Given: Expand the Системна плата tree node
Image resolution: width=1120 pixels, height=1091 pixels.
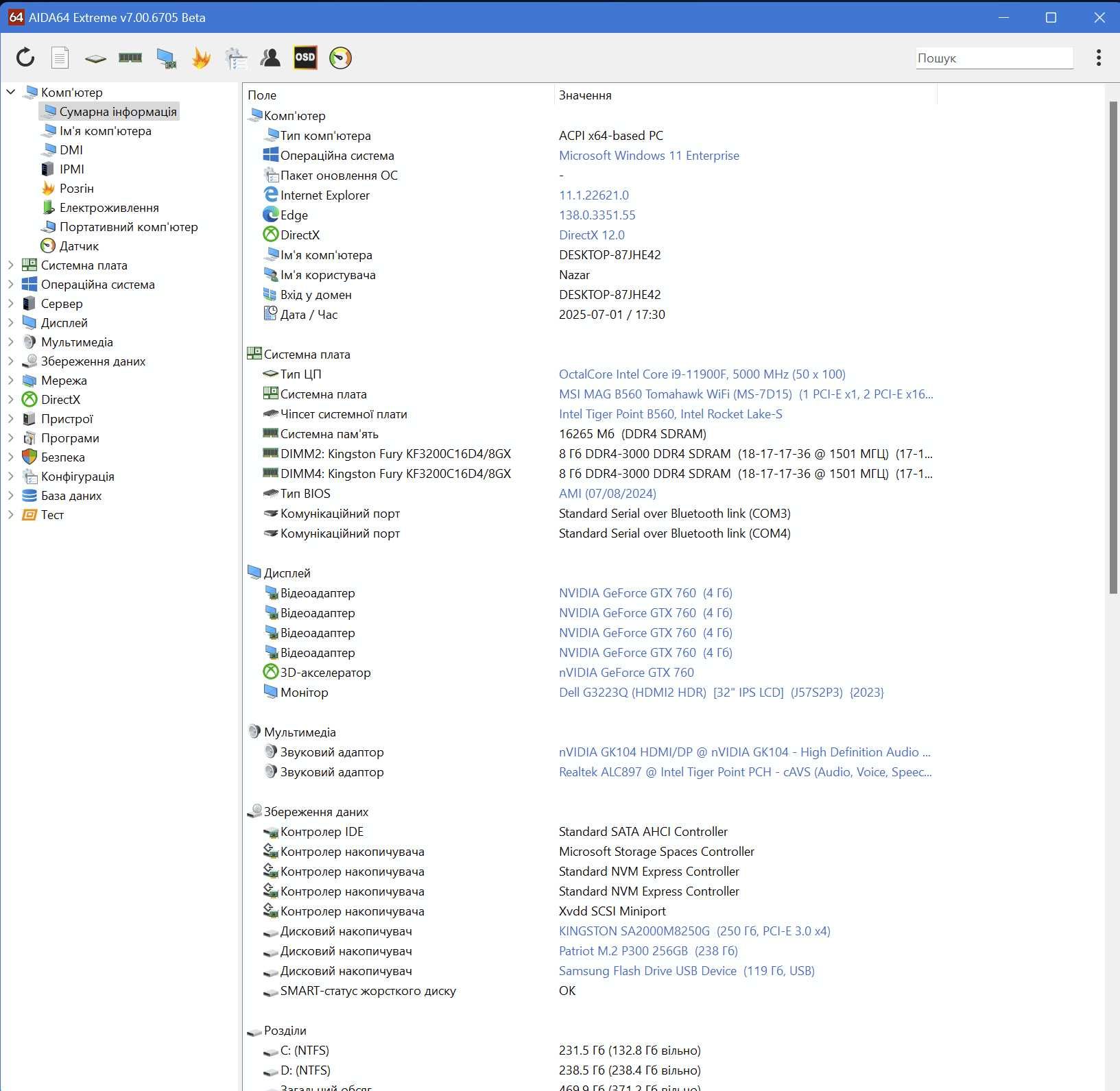Looking at the screenshot, I should [11, 265].
